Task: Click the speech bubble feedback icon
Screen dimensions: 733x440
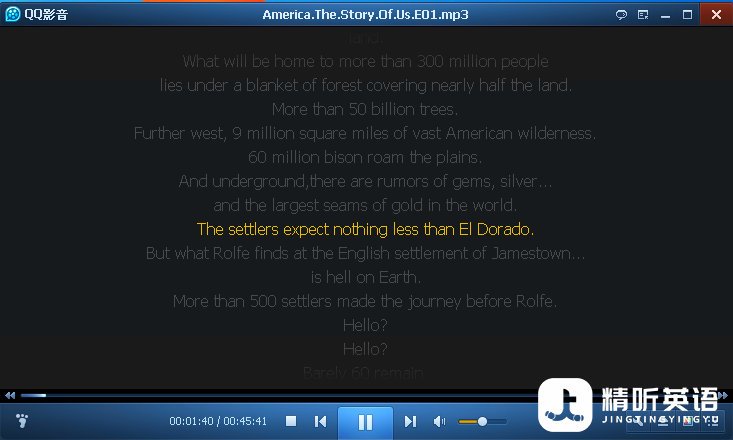Action: tap(621, 15)
